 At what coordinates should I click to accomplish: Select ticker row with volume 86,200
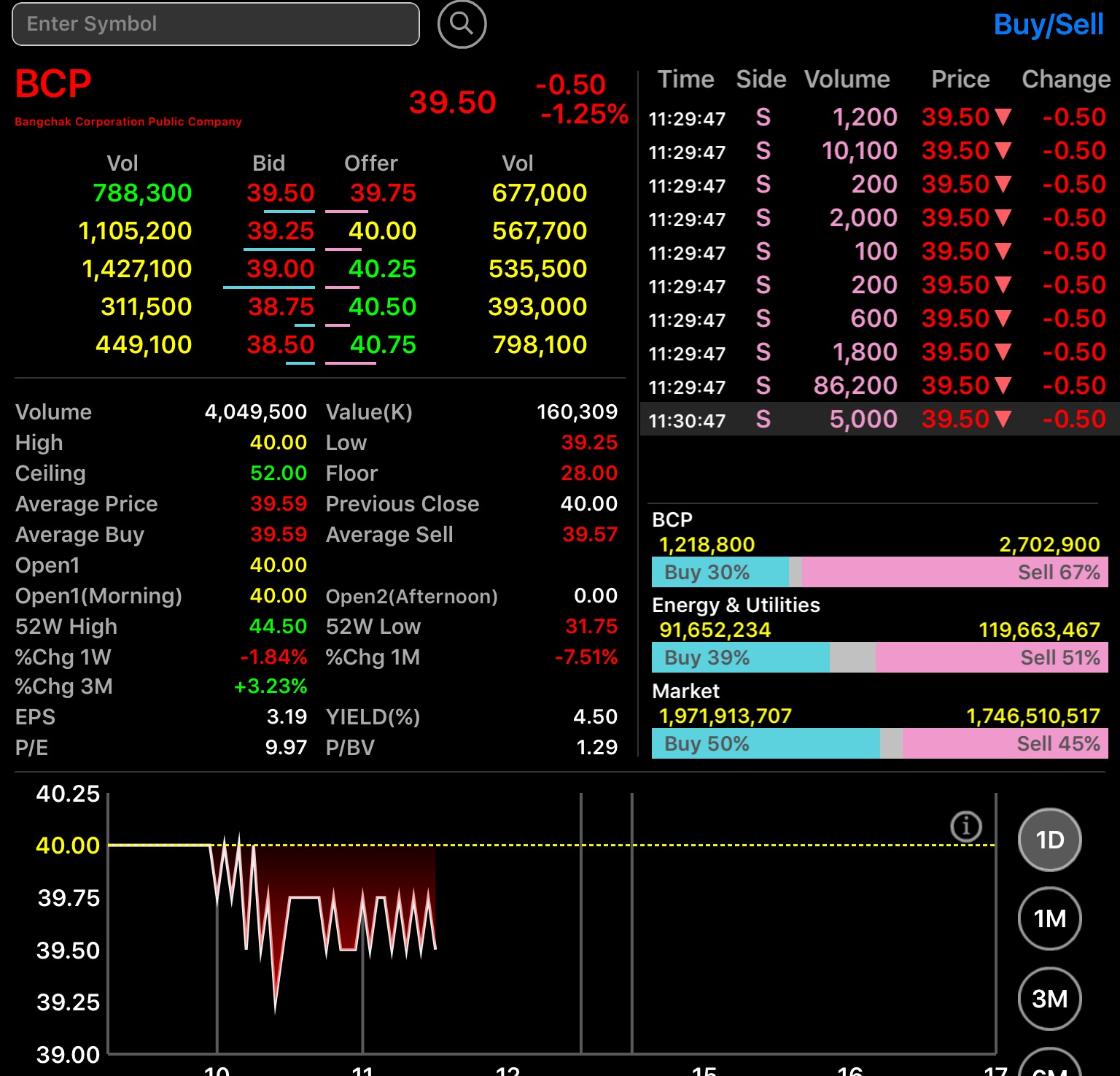pos(879,385)
